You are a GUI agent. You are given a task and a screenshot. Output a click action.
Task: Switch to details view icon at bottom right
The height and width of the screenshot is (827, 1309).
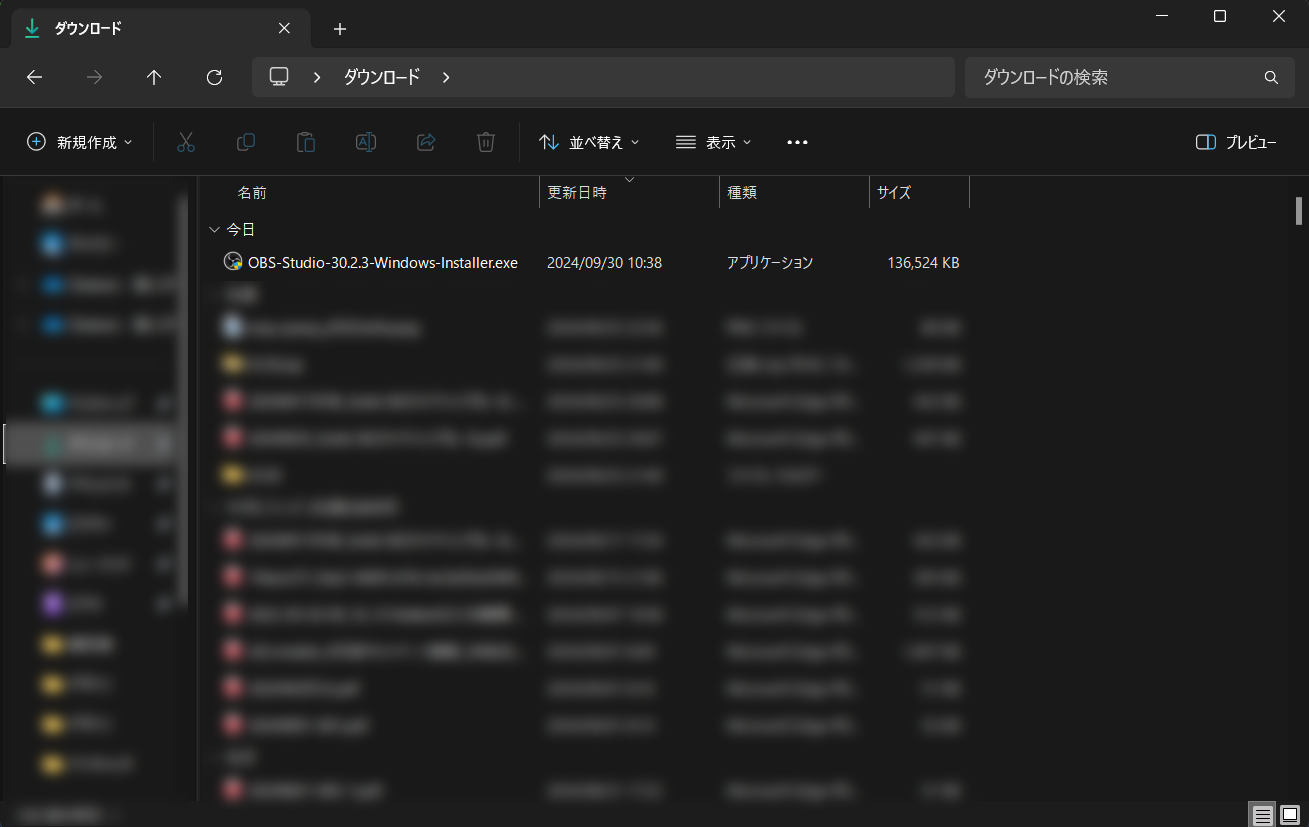pyautogui.click(x=1263, y=814)
